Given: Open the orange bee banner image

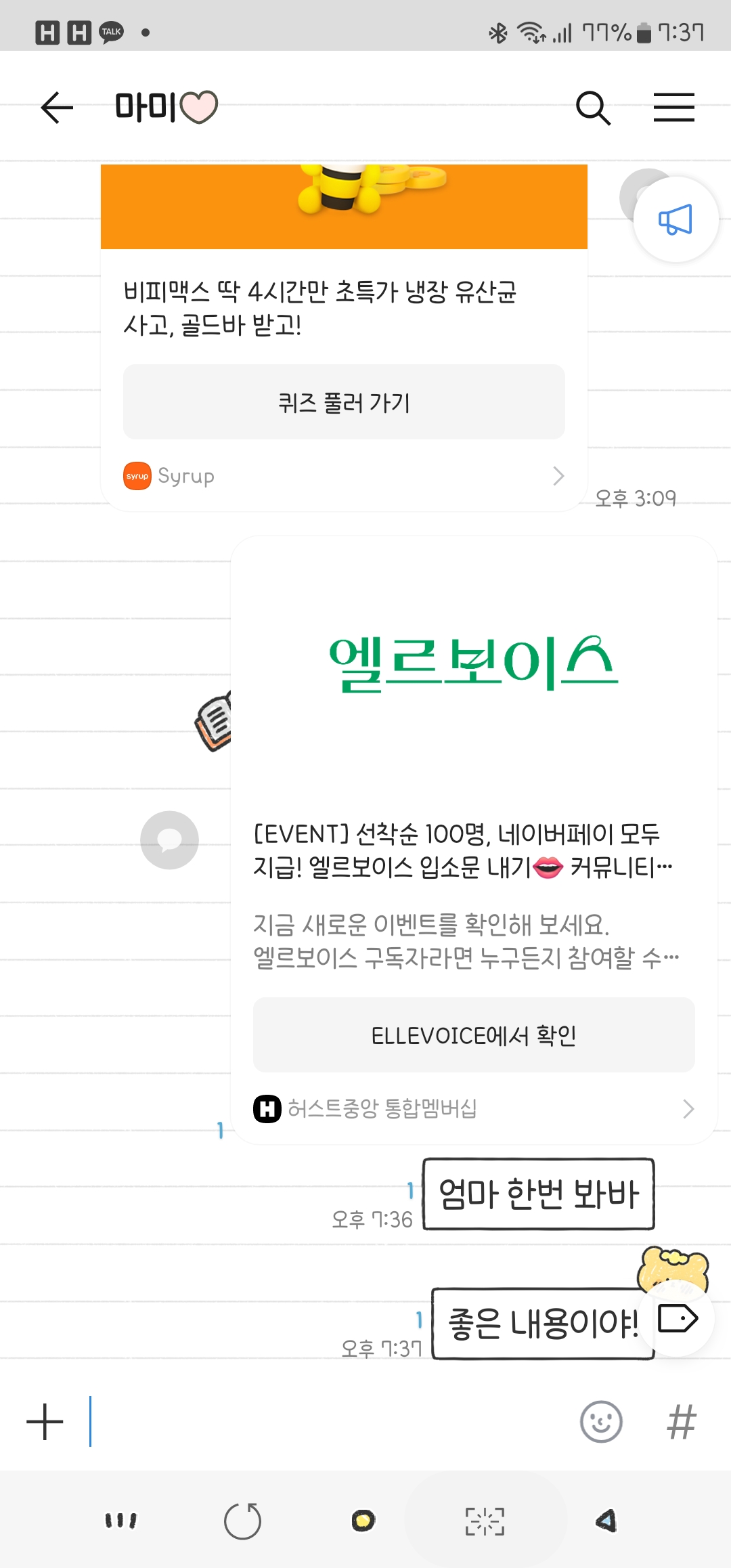Looking at the screenshot, I should pos(344,206).
